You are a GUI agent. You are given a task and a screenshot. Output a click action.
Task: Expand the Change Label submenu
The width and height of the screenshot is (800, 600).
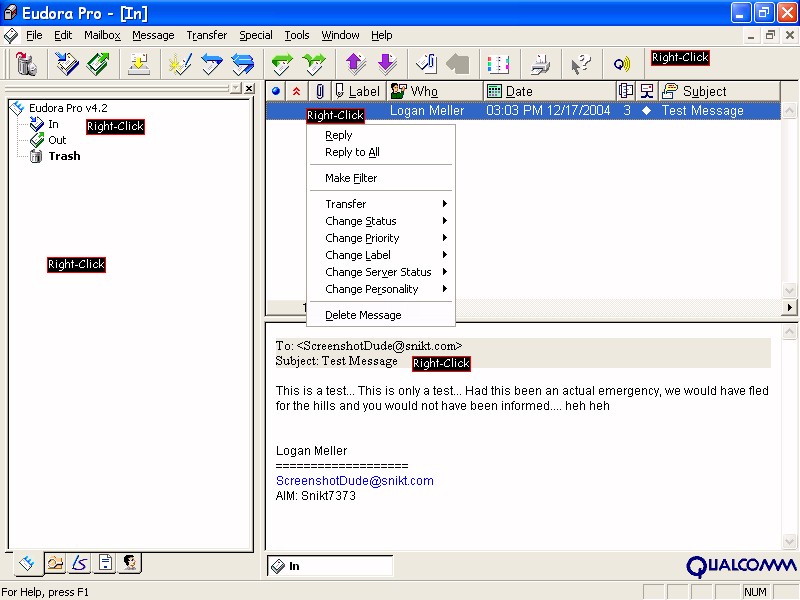coord(381,255)
